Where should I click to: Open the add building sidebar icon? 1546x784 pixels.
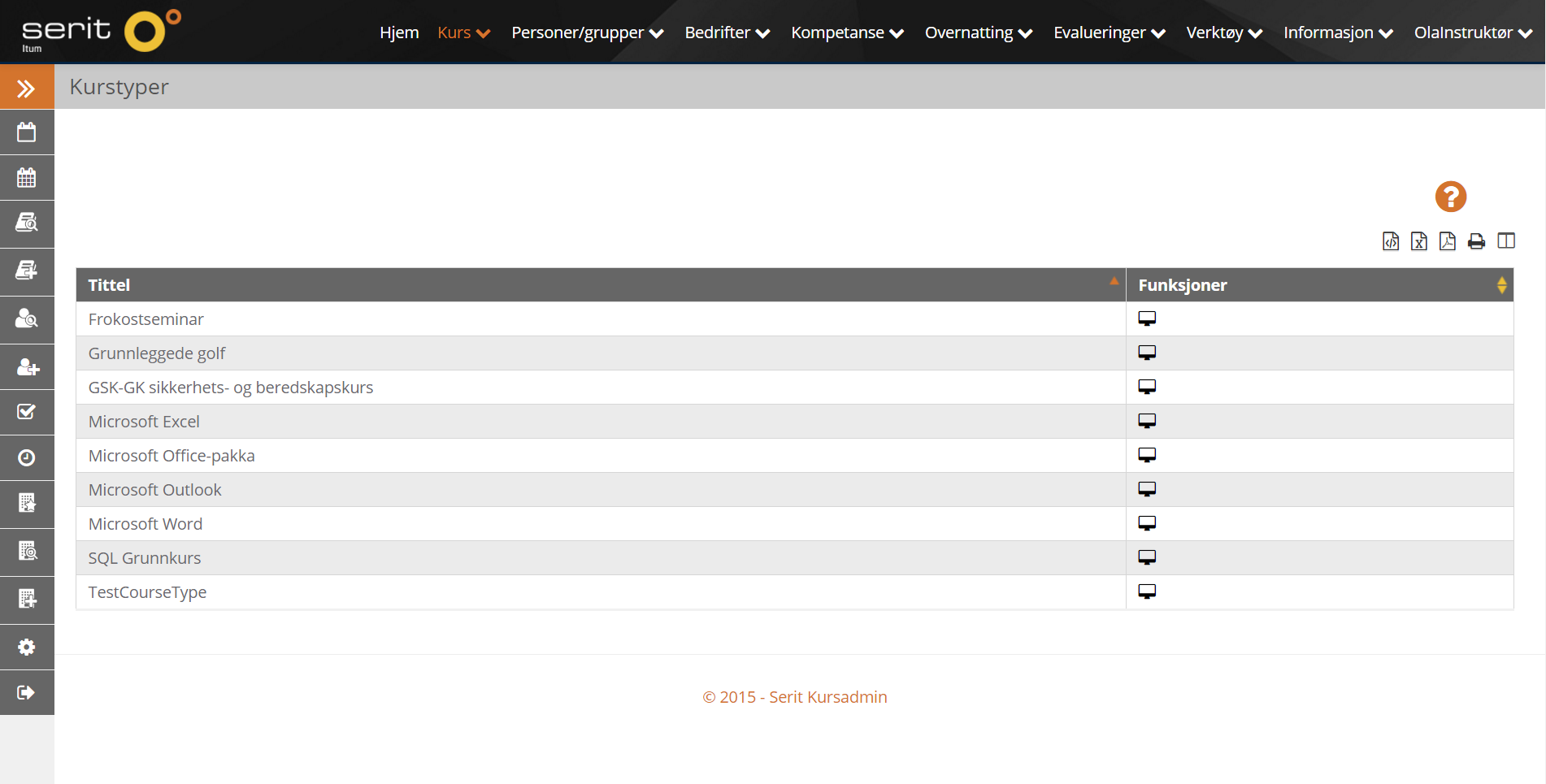27,600
